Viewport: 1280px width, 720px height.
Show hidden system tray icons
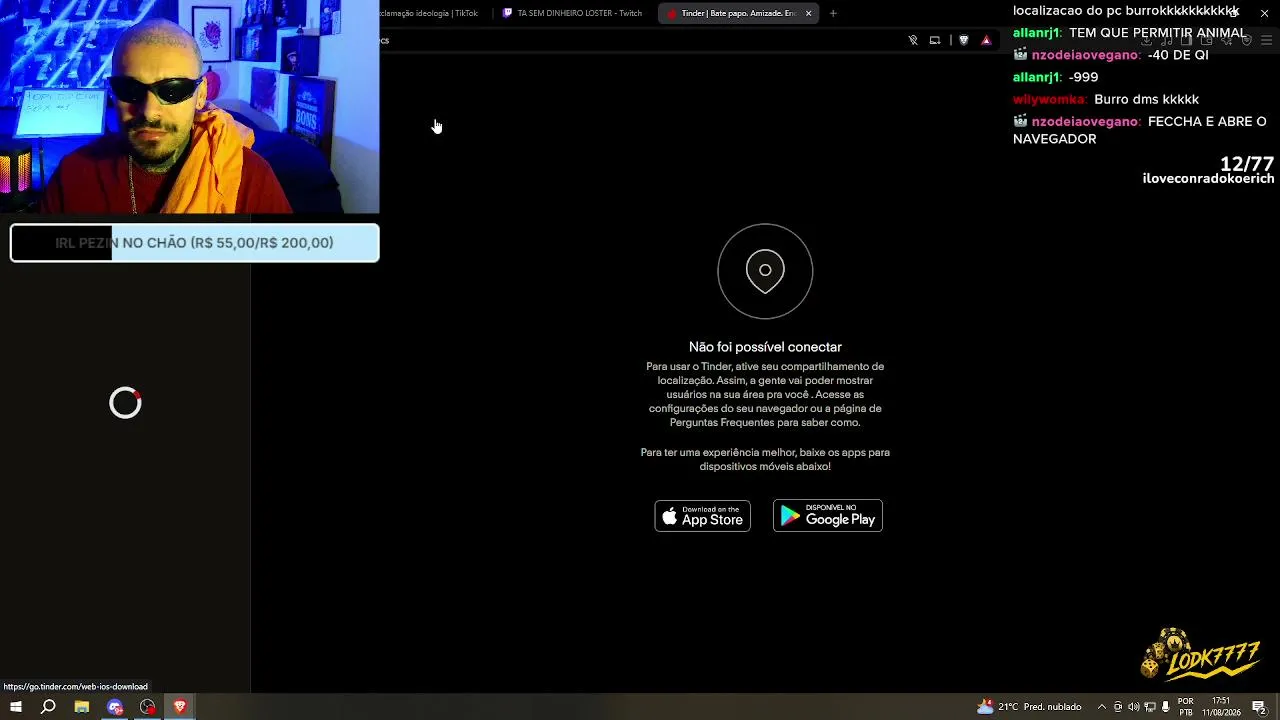tap(1102, 707)
